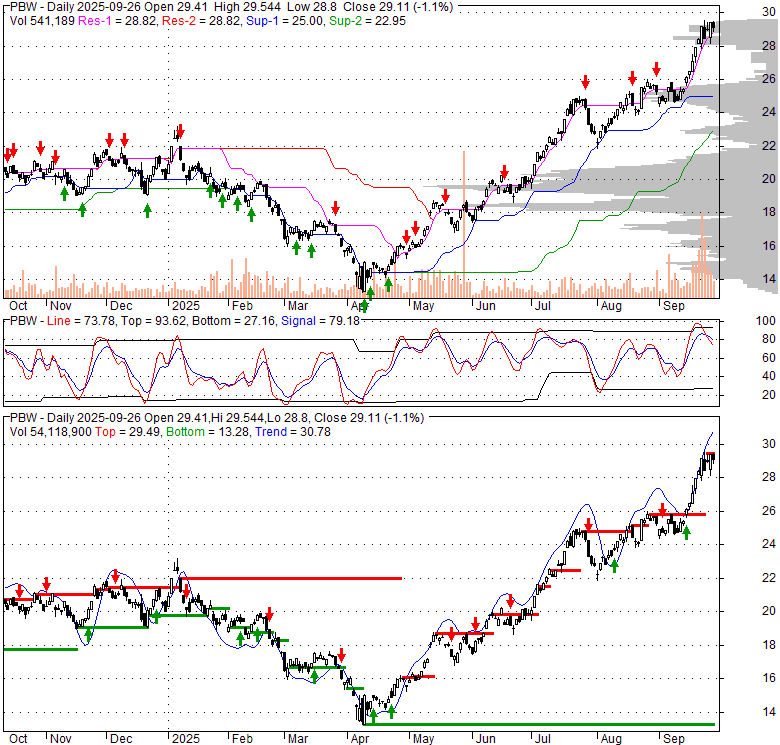This screenshot has height=745, width=780.
Task: Click the long red resistance line near 22 in bottom chart
Action: 291,578
